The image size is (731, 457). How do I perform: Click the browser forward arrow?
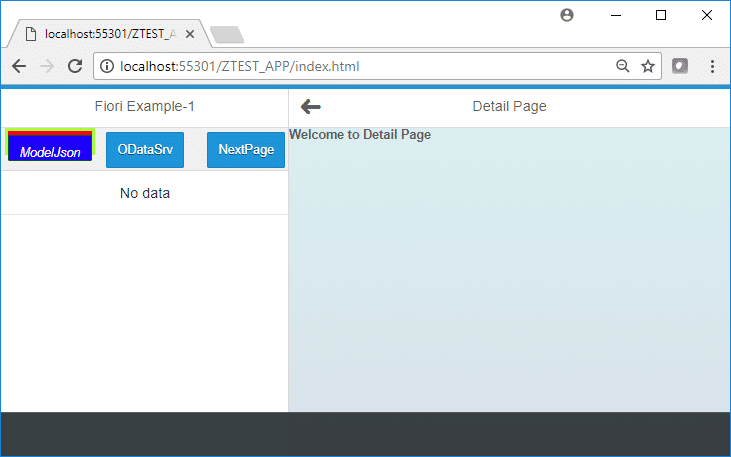[46, 67]
